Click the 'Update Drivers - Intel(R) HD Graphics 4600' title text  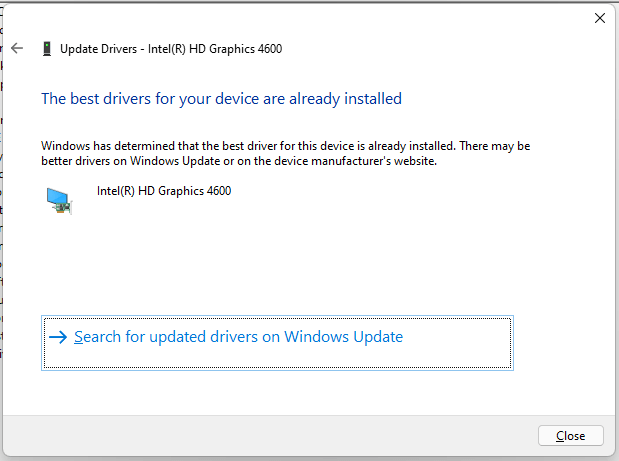tap(171, 49)
